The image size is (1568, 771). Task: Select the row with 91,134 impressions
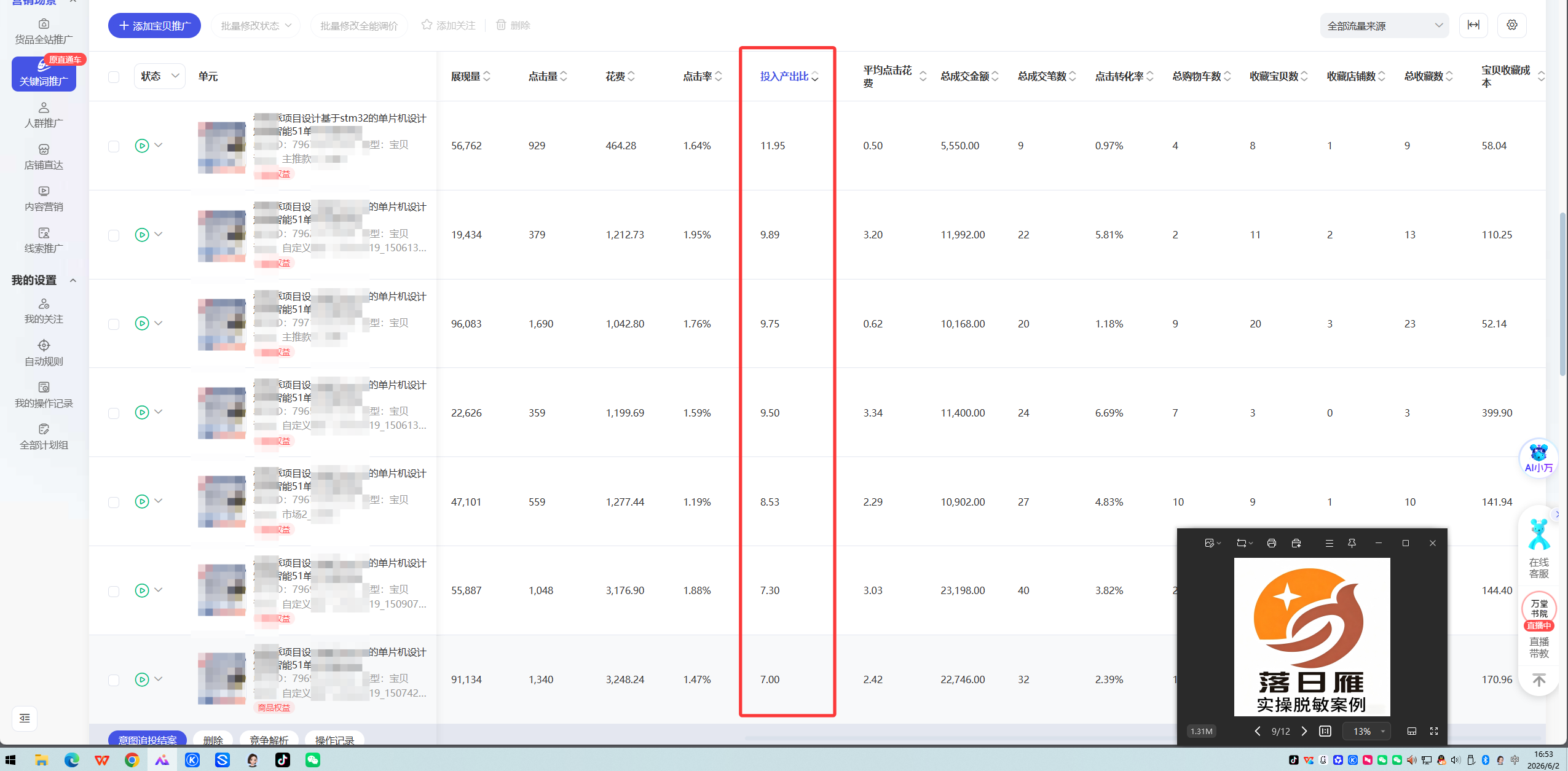(114, 680)
